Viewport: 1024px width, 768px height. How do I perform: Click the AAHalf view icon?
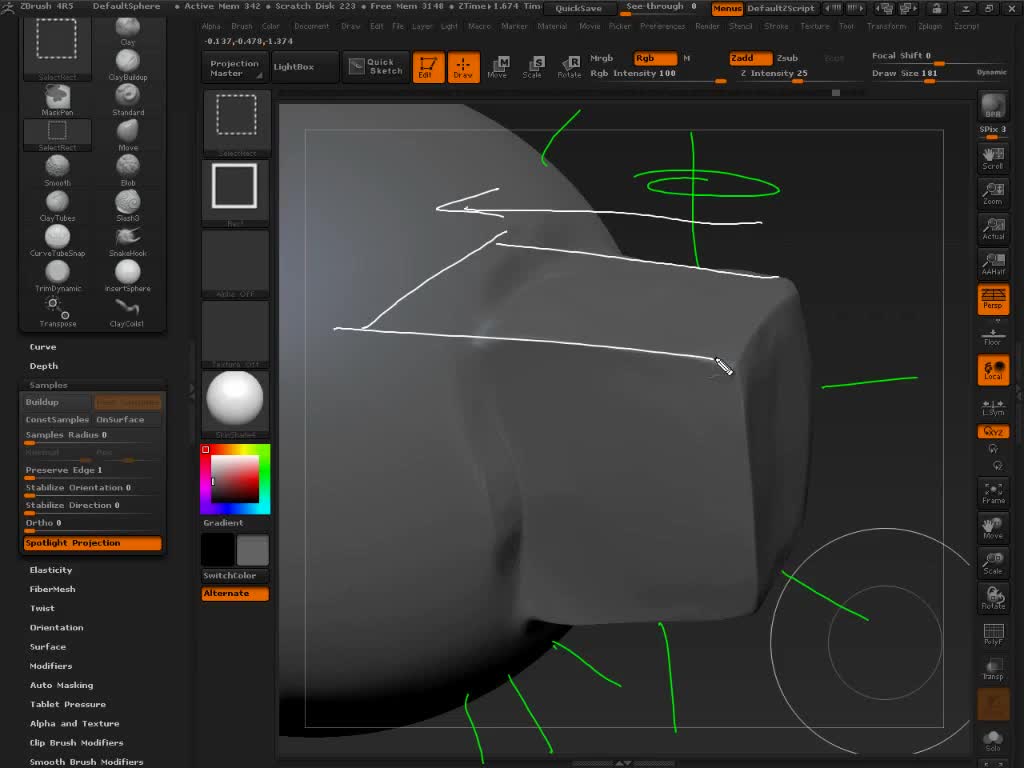tap(993, 264)
